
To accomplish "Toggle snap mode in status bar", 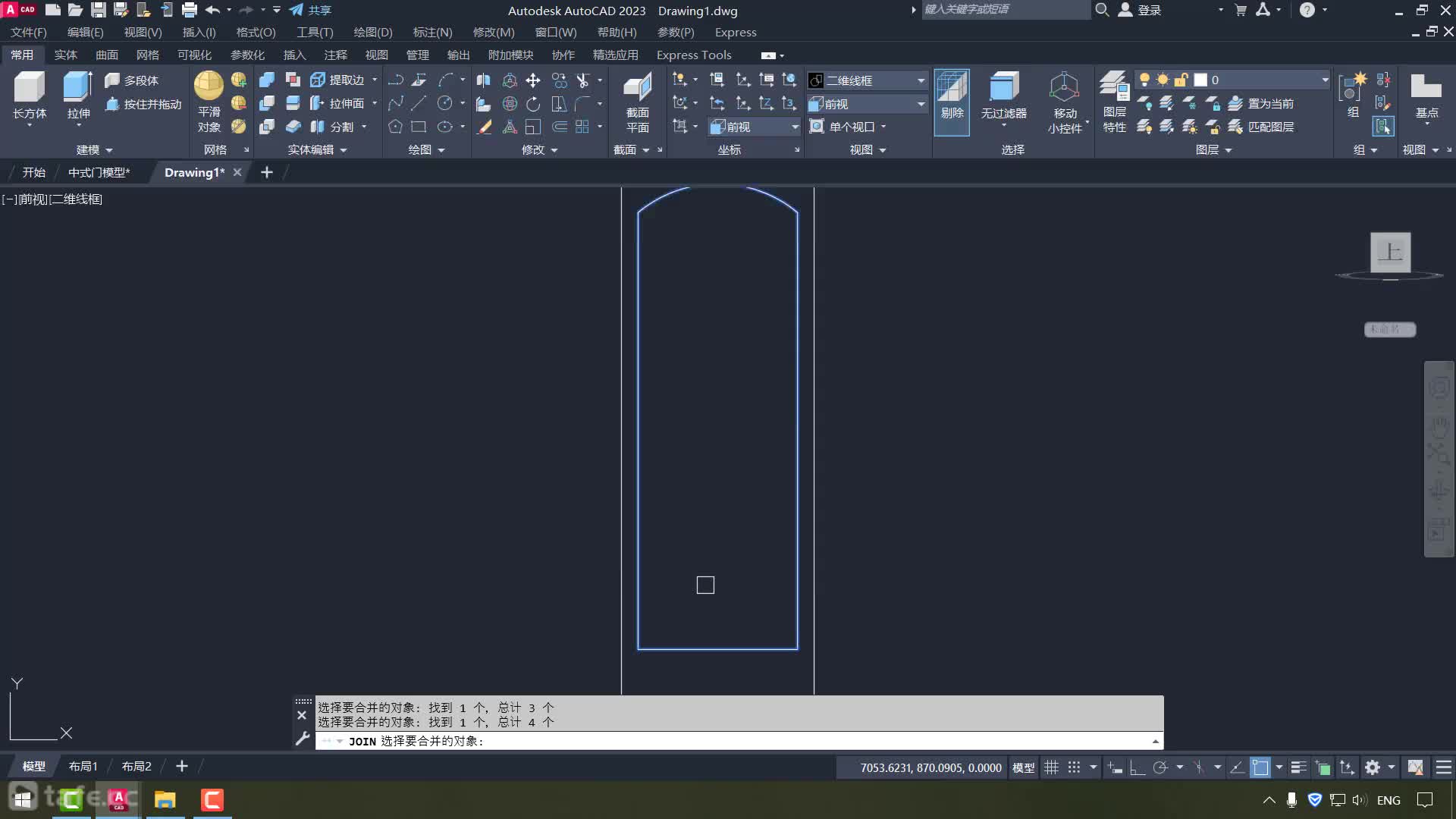I will (1074, 767).
